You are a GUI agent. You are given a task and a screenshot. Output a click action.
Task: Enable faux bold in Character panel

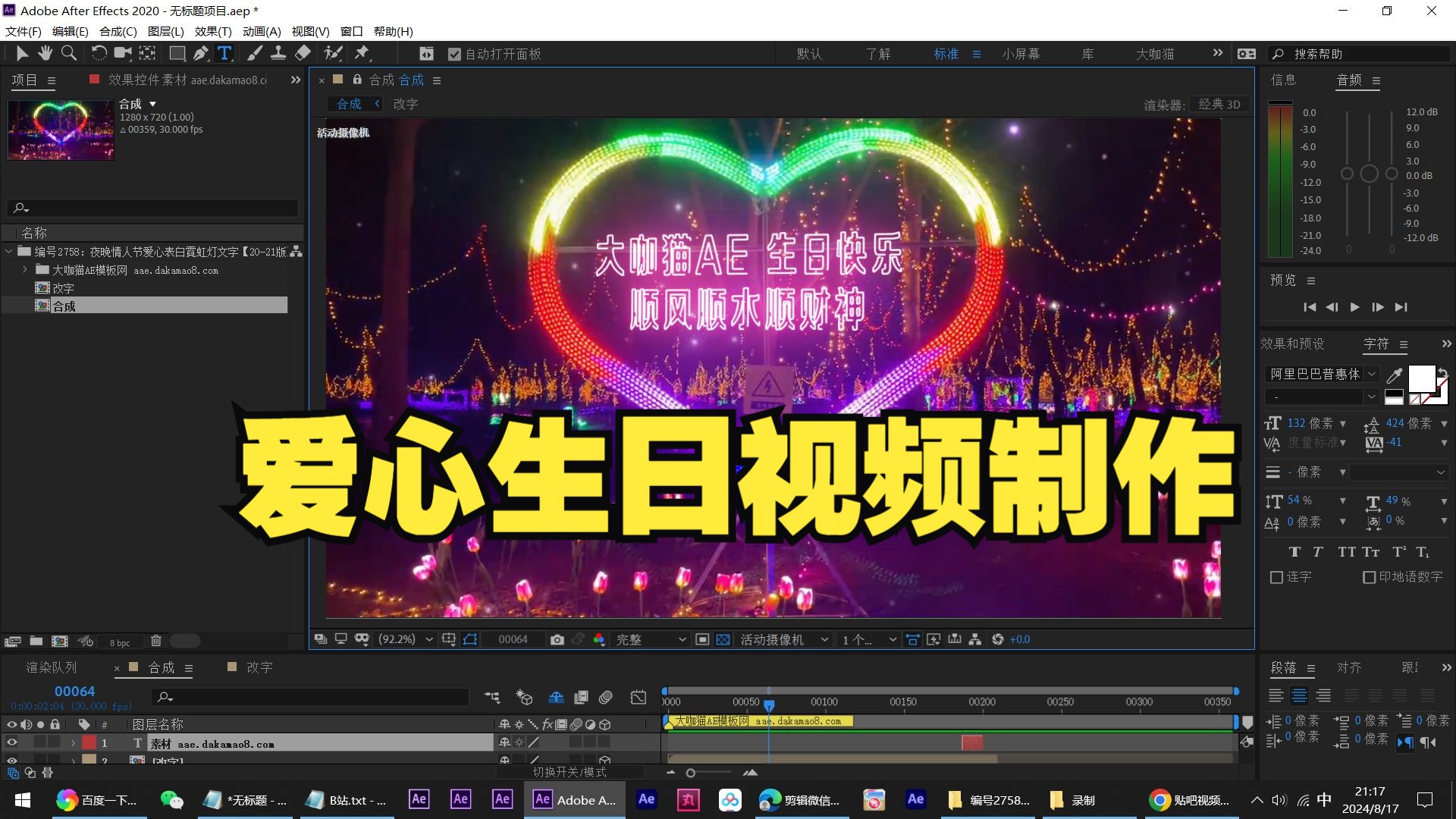coord(1294,552)
